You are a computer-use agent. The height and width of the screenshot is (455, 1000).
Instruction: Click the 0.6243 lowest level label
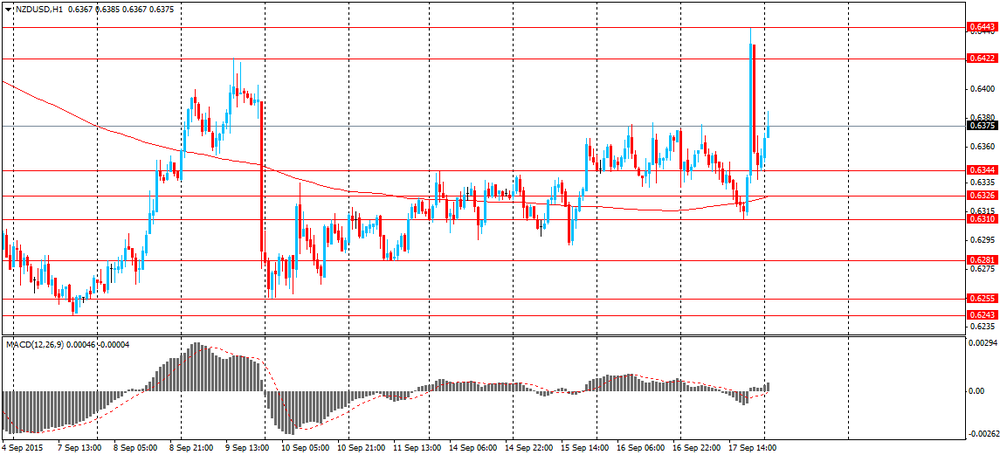(982, 315)
